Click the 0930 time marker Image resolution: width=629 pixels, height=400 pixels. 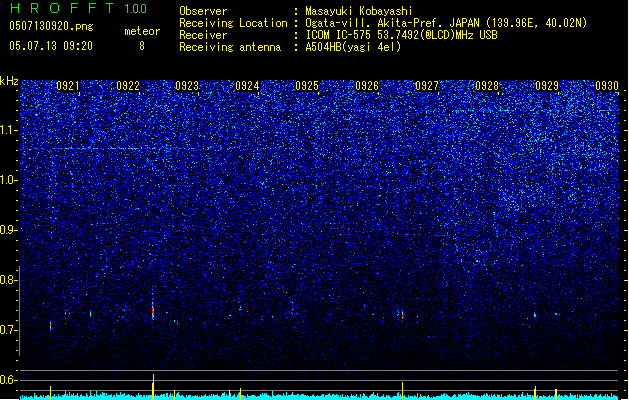(x=607, y=85)
